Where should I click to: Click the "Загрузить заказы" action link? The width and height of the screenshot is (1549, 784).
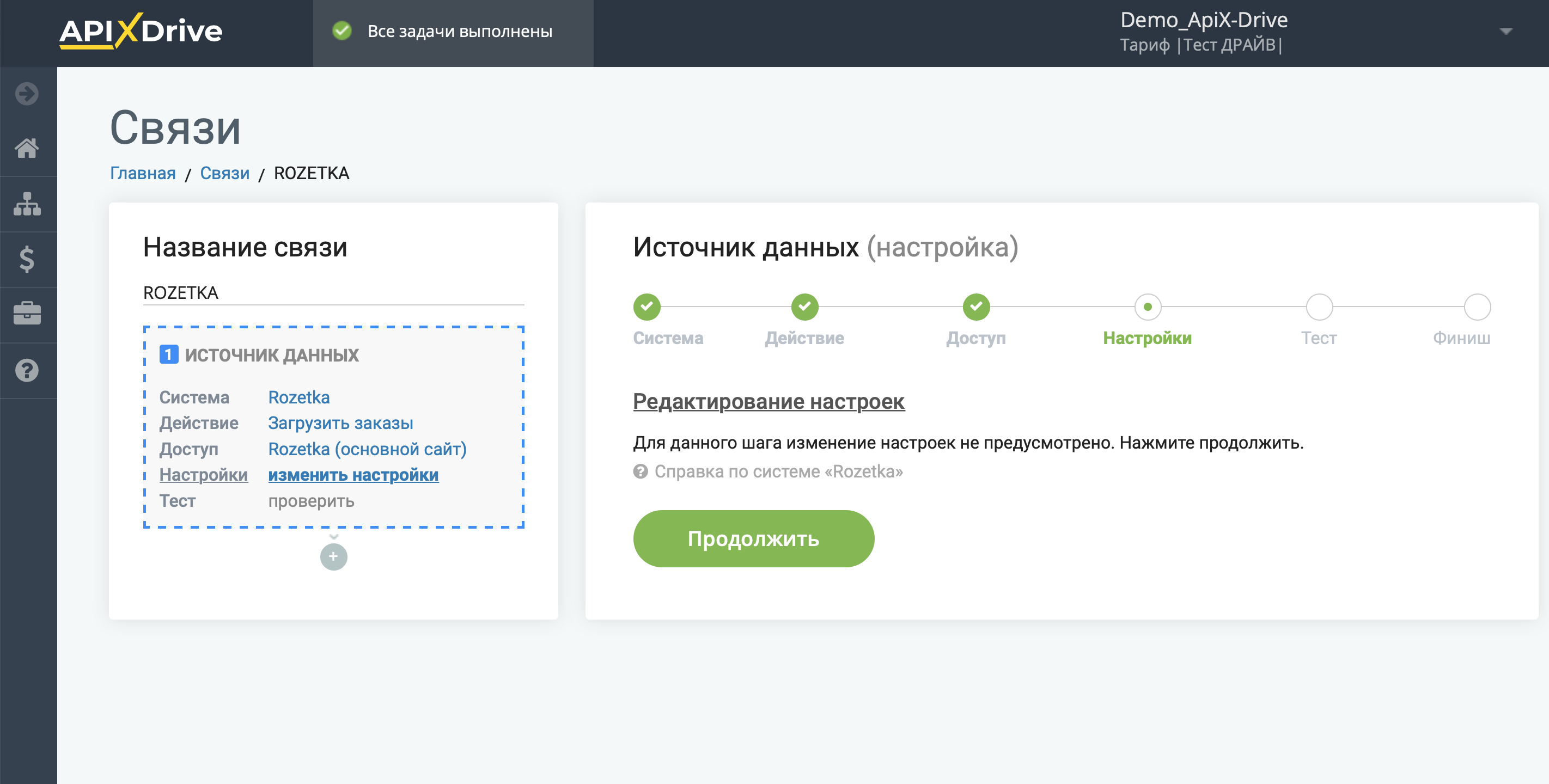340,423
